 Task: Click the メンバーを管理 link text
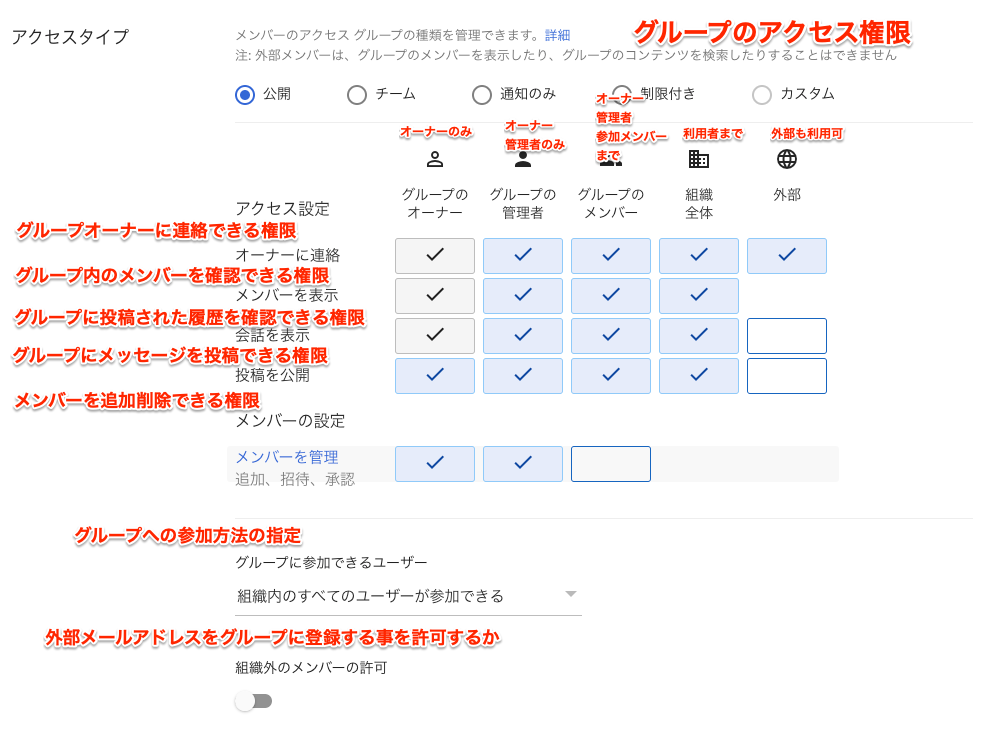pos(286,457)
